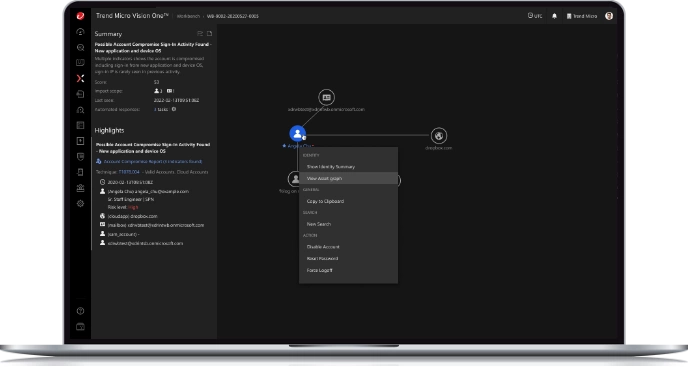
Task: Click the dropbox.com label under globe node
Action: 438,148
